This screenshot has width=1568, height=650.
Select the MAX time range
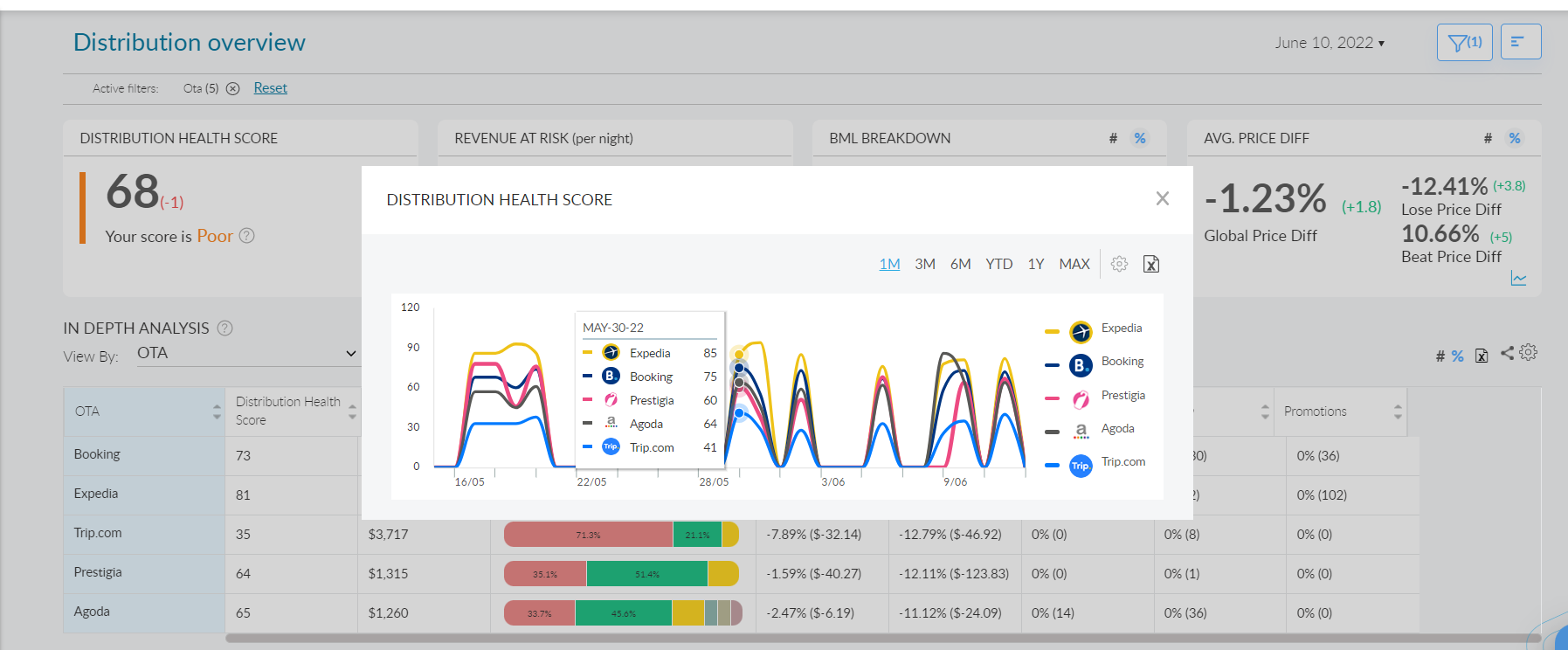point(1074,264)
